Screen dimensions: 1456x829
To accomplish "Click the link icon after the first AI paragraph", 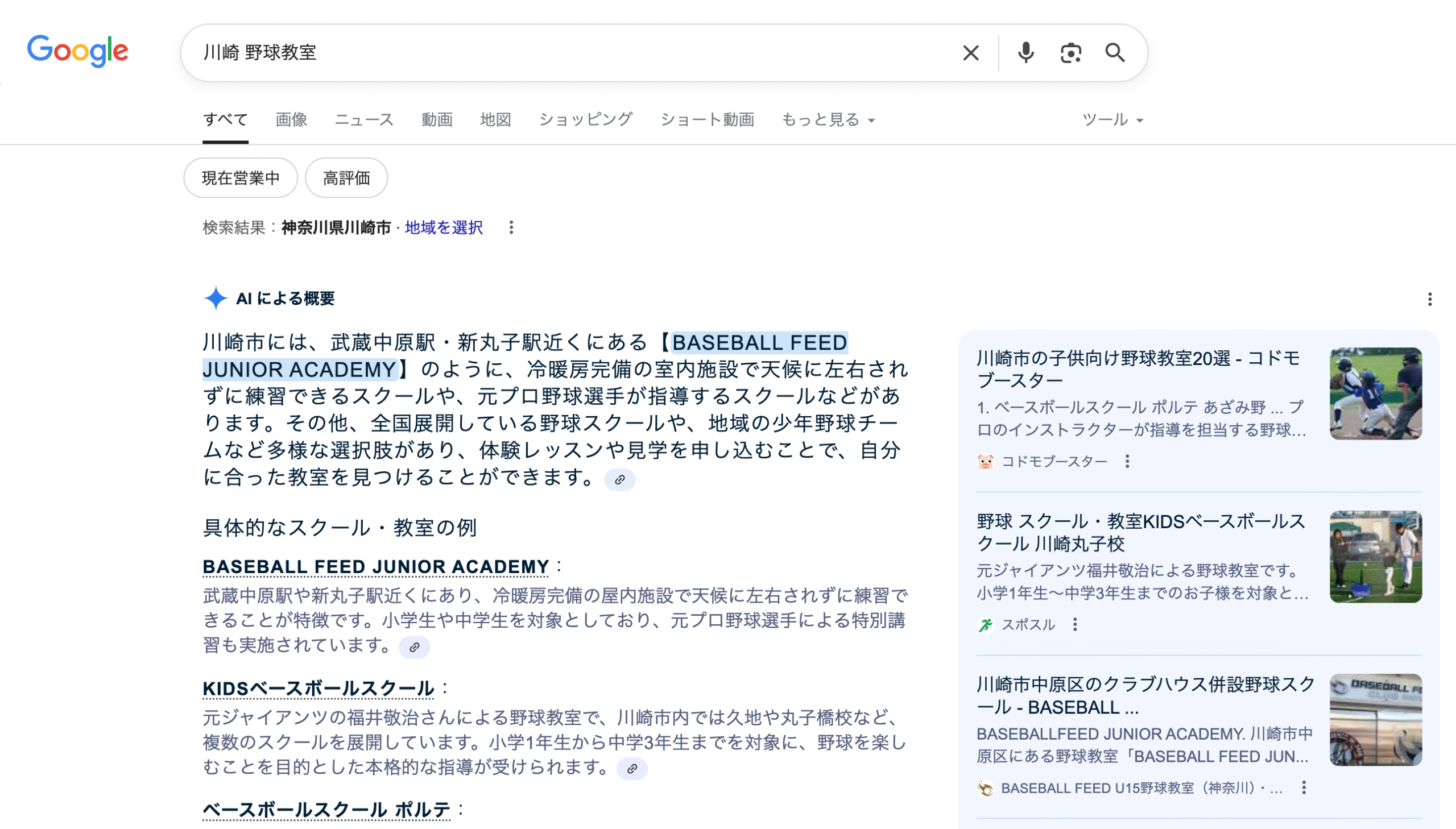I will pos(619,479).
